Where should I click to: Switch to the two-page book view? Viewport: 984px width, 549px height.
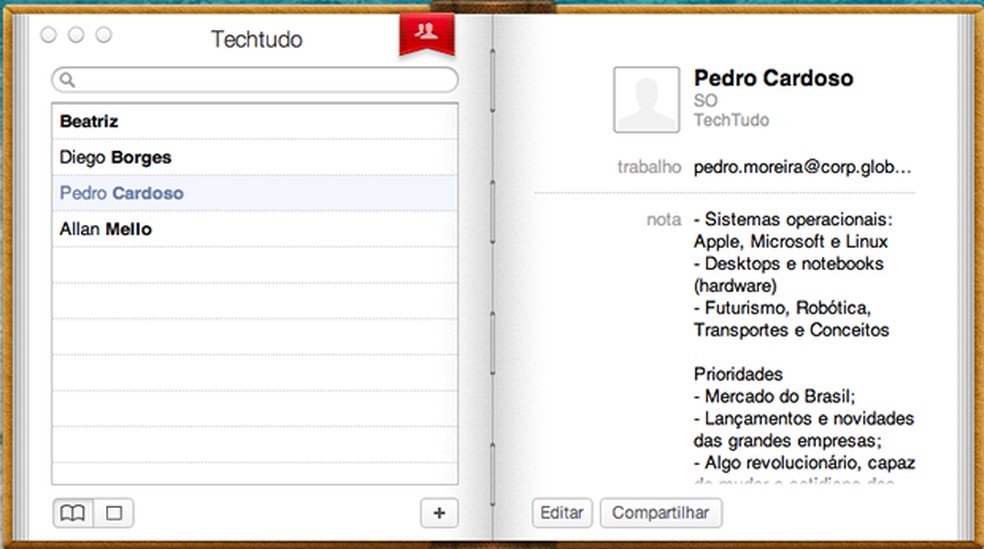[x=73, y=513]
